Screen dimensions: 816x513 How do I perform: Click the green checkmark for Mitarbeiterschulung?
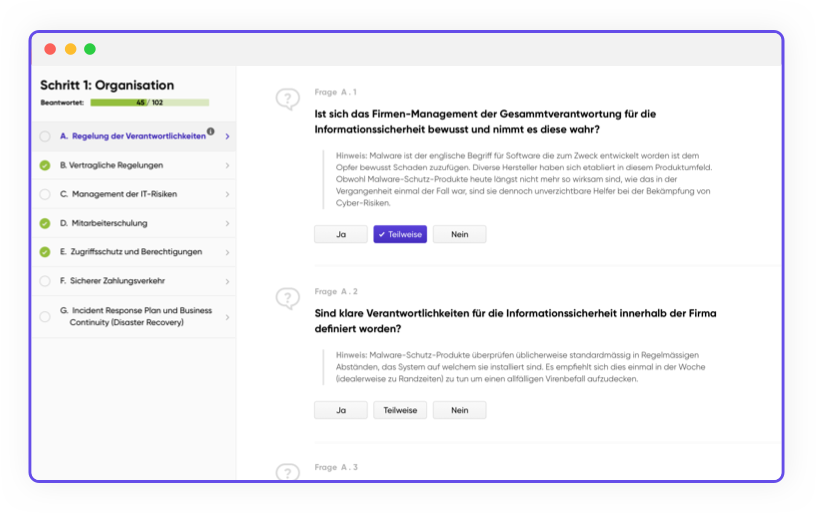(45, 223)
